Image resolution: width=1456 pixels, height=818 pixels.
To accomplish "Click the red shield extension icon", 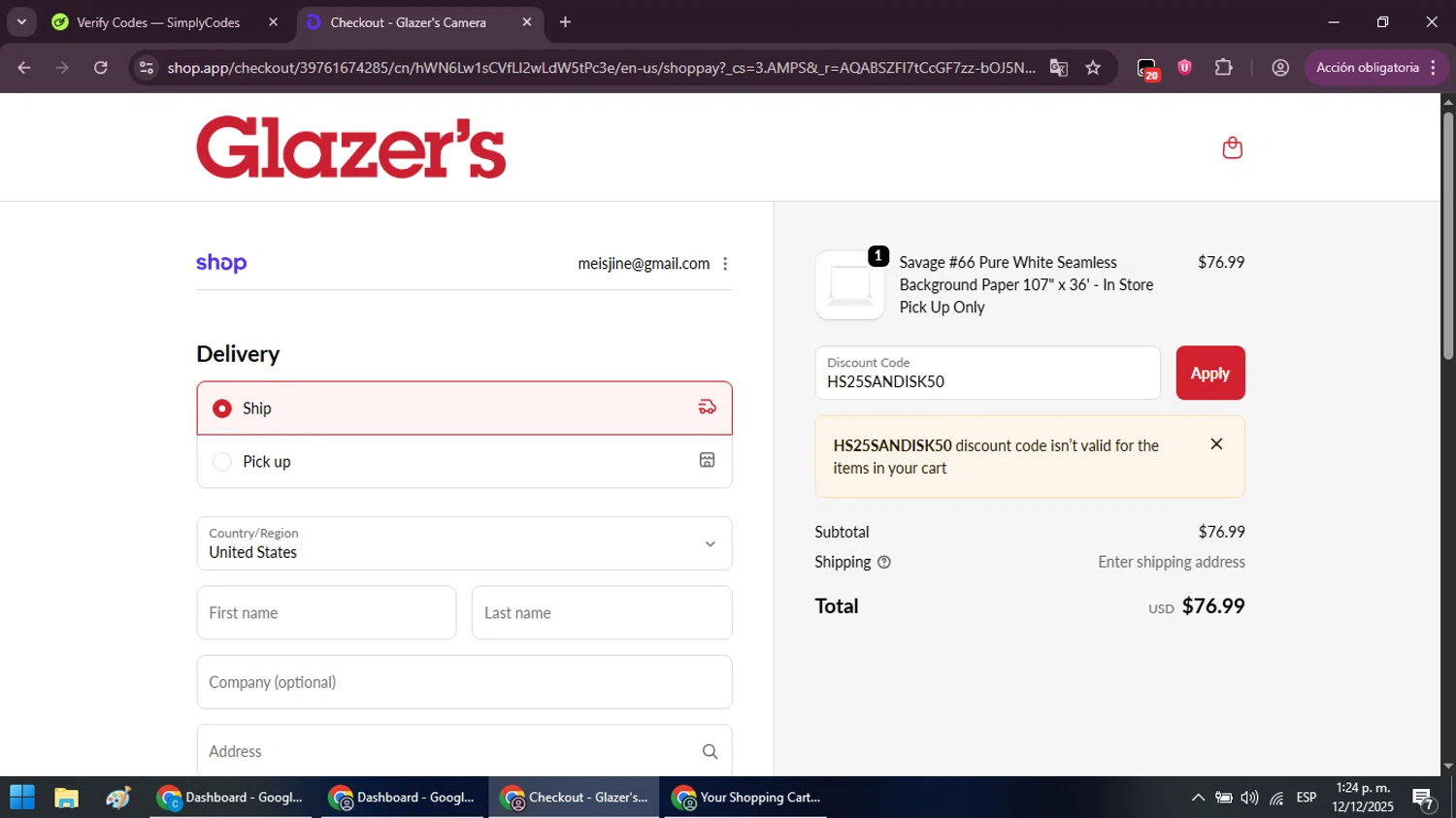I will tap(1184, 68).
